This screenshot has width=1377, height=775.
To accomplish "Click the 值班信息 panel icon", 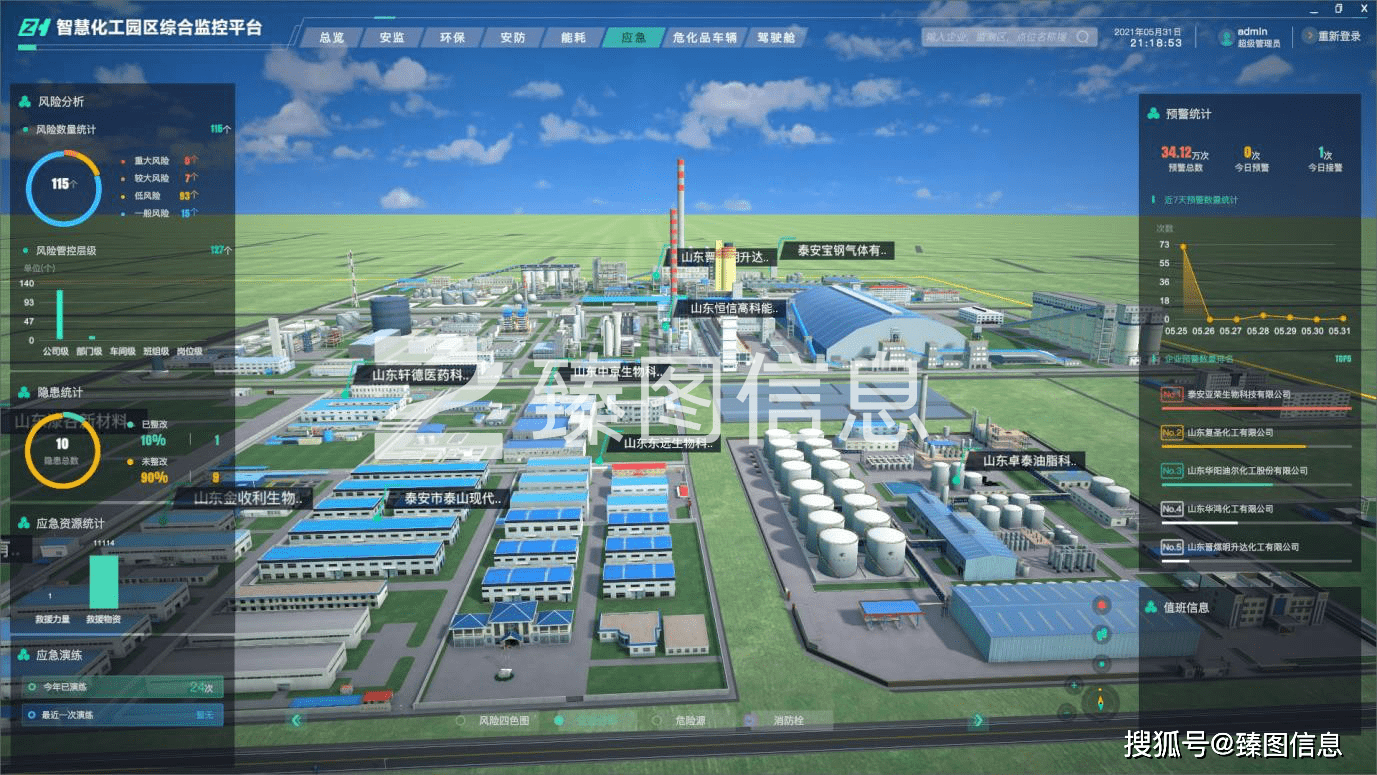I will click(1153, 607).
